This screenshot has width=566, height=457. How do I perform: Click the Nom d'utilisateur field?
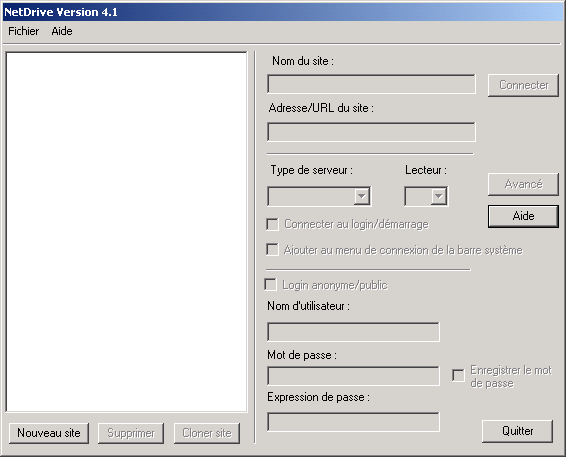pos(353,332)
